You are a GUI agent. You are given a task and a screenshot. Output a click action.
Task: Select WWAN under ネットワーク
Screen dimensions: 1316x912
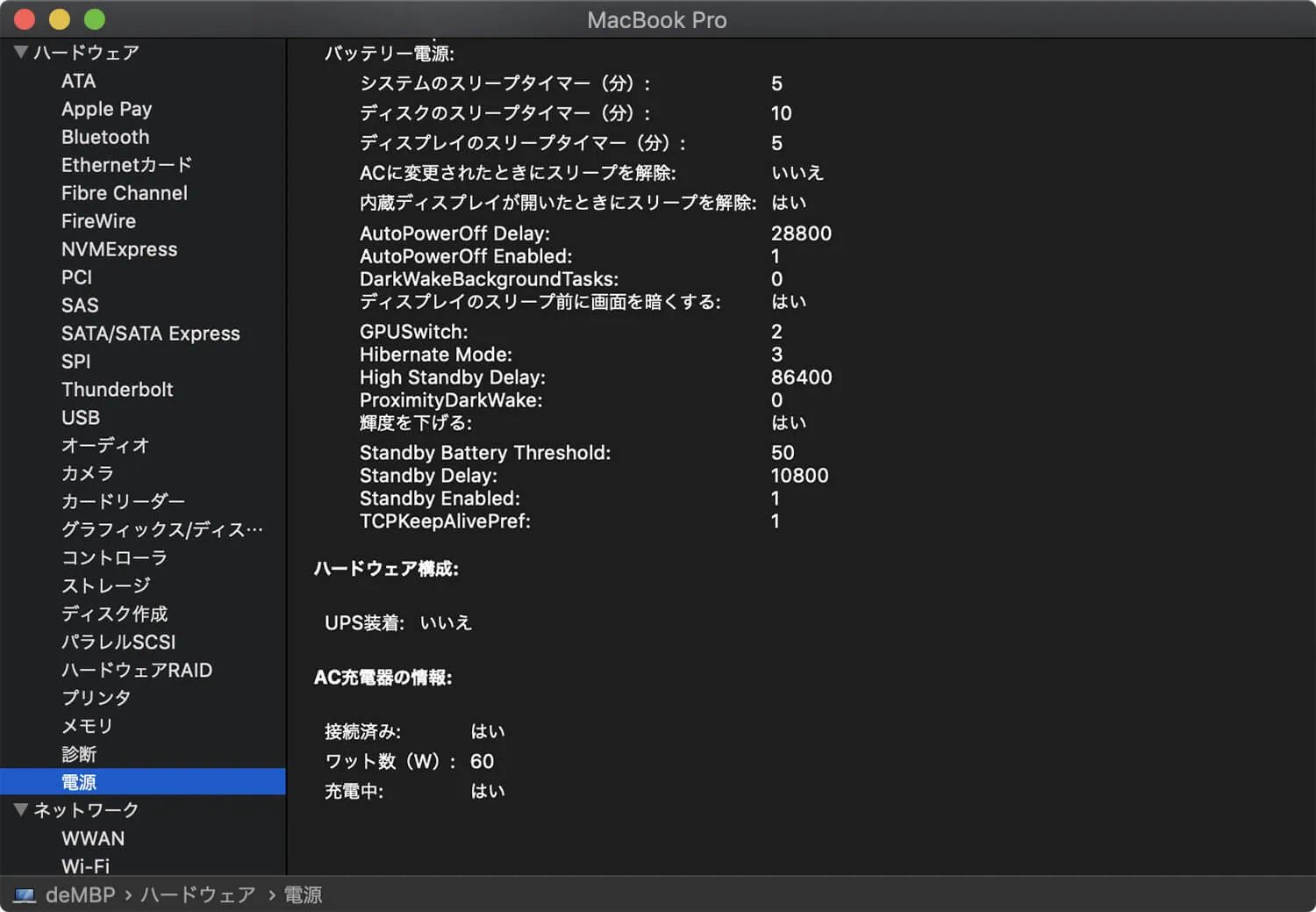pos(93,838)
